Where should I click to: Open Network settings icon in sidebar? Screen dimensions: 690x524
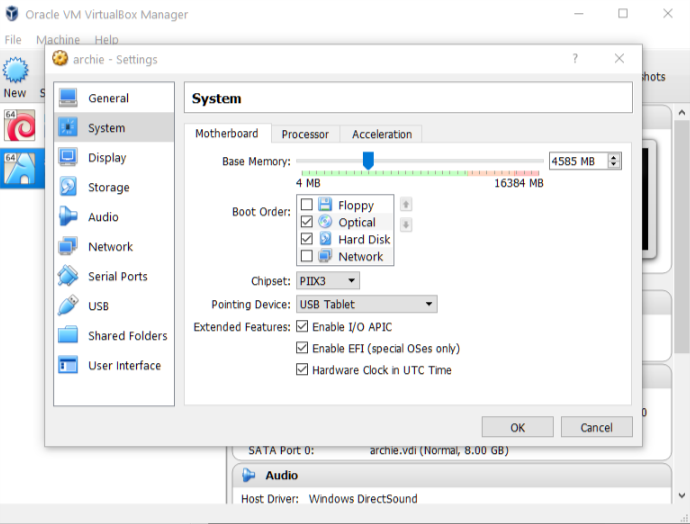68,246
